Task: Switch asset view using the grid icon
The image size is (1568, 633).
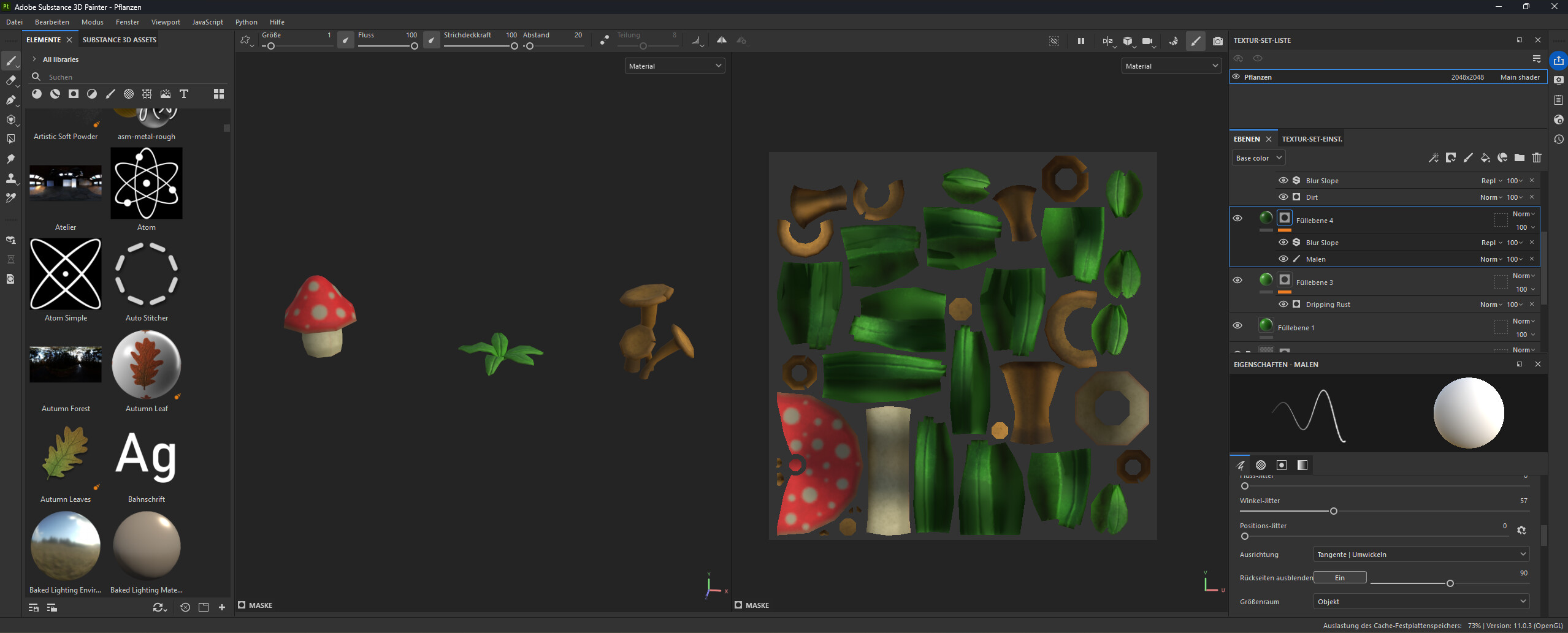Action: pyautogui.click(x=218, y=94)
